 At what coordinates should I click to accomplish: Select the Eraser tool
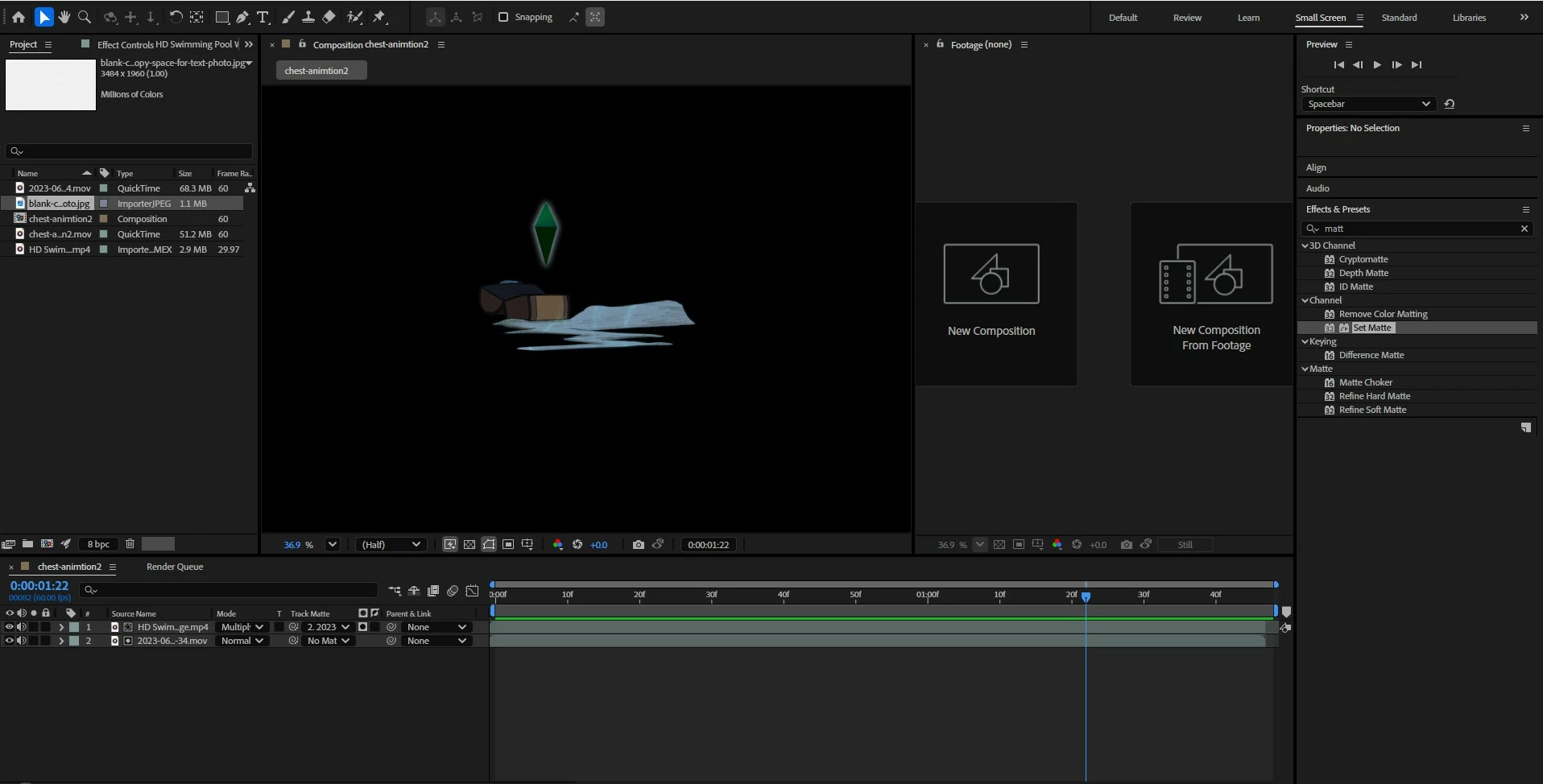(329, 17)
